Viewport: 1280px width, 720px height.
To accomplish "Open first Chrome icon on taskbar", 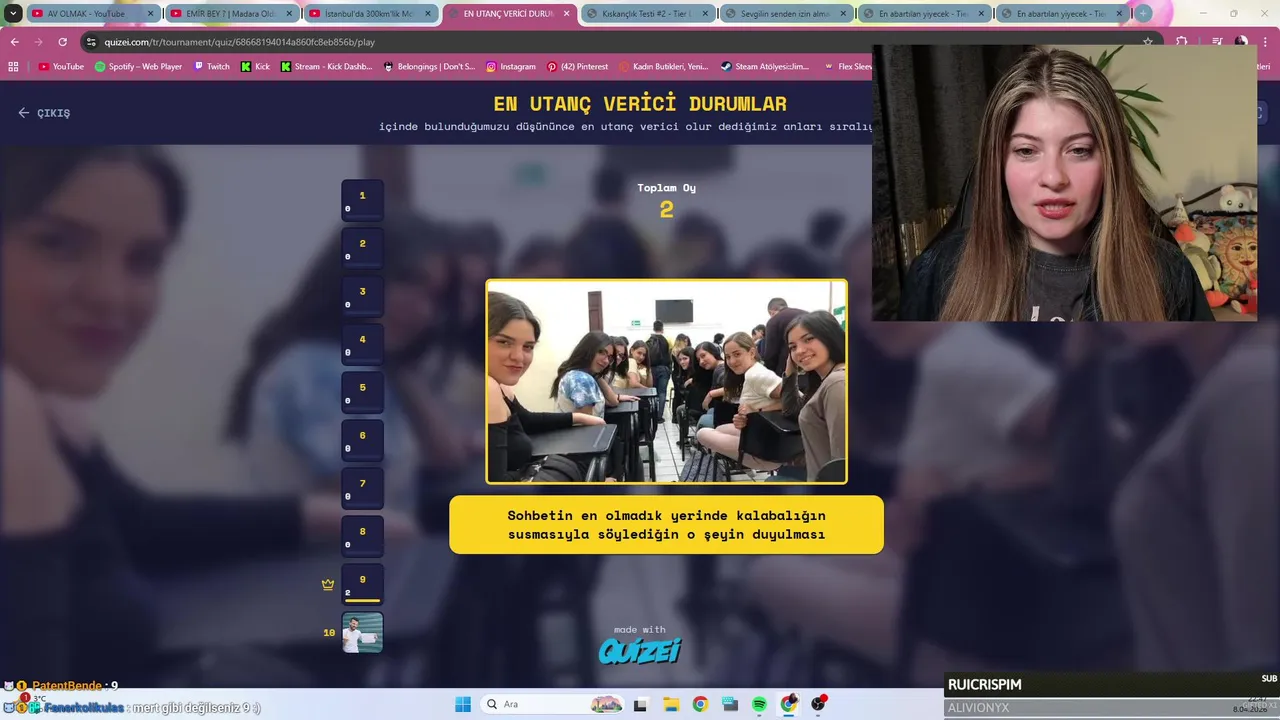I will coord(700,704).
